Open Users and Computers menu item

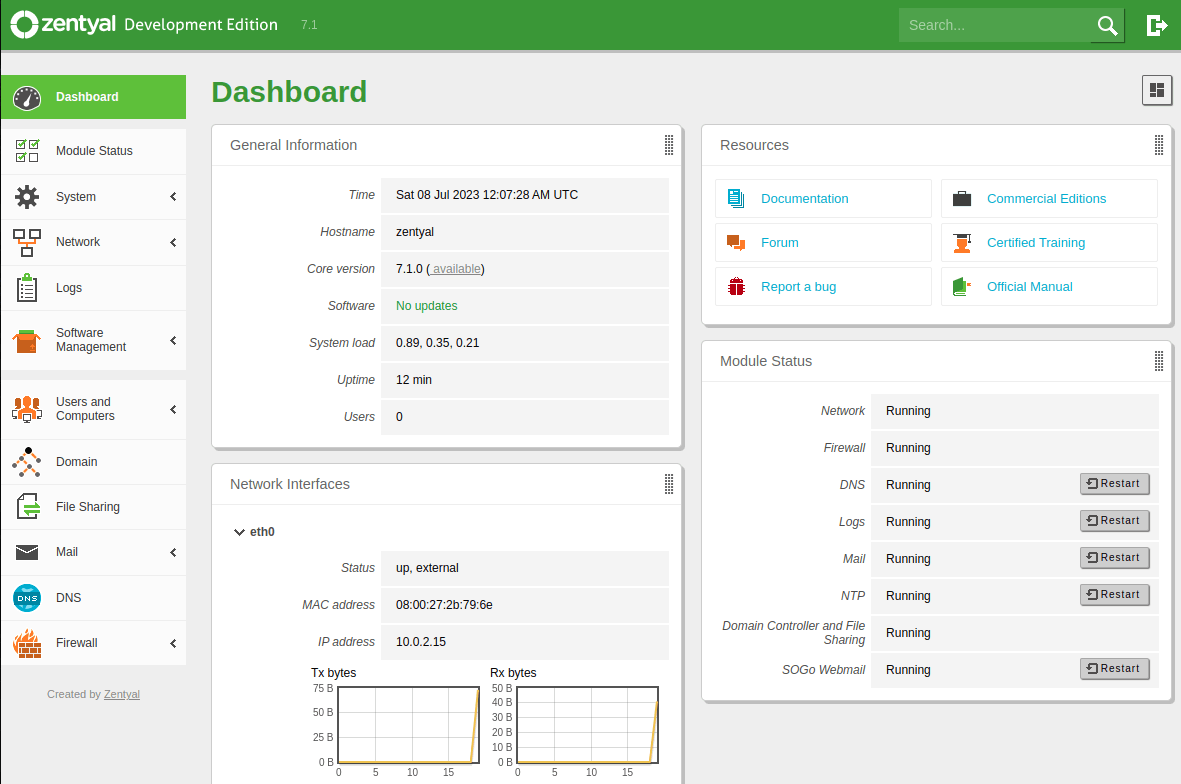85,409
